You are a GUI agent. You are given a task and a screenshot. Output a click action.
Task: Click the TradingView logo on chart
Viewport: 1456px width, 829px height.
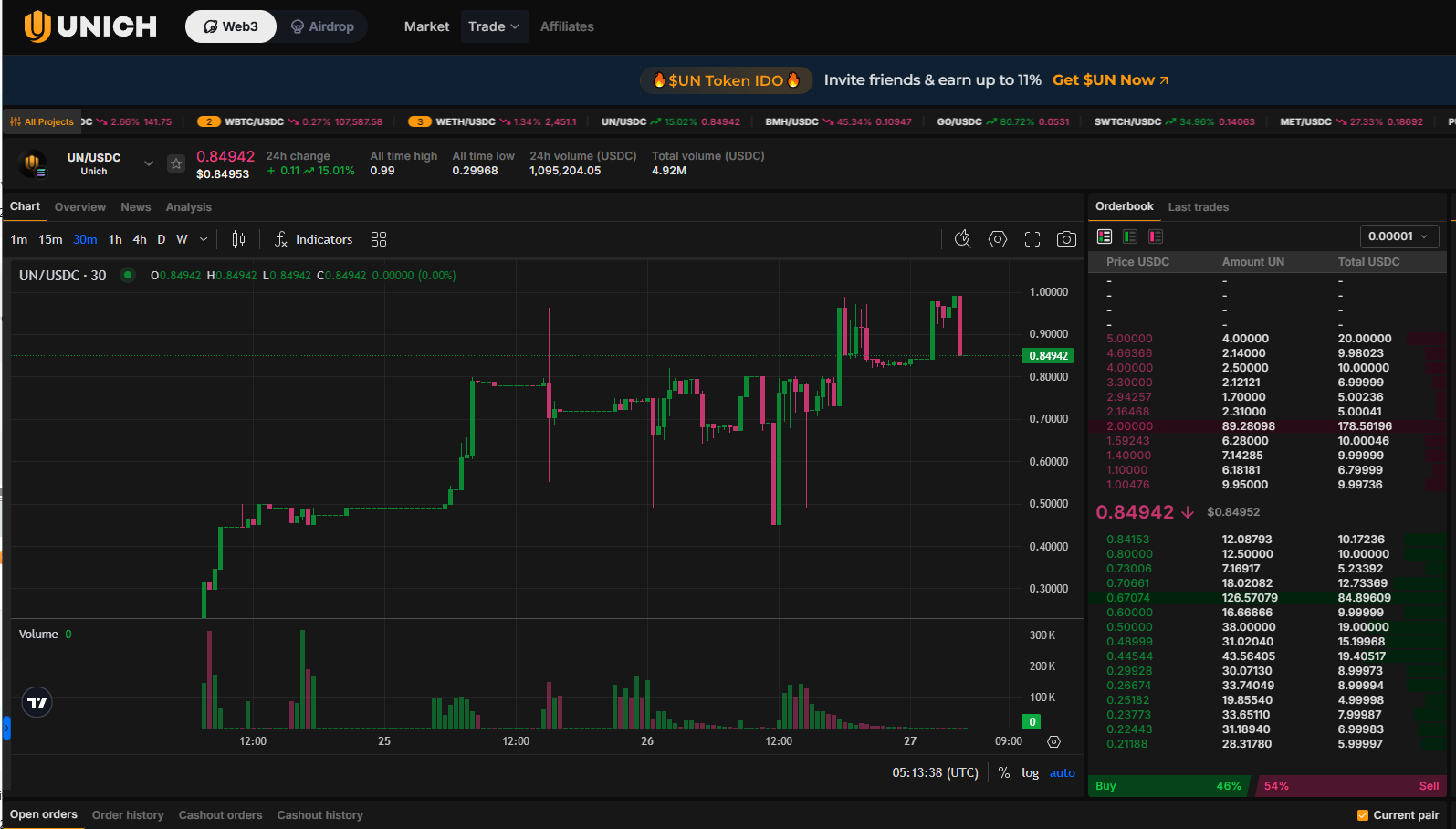coord(37,702)
